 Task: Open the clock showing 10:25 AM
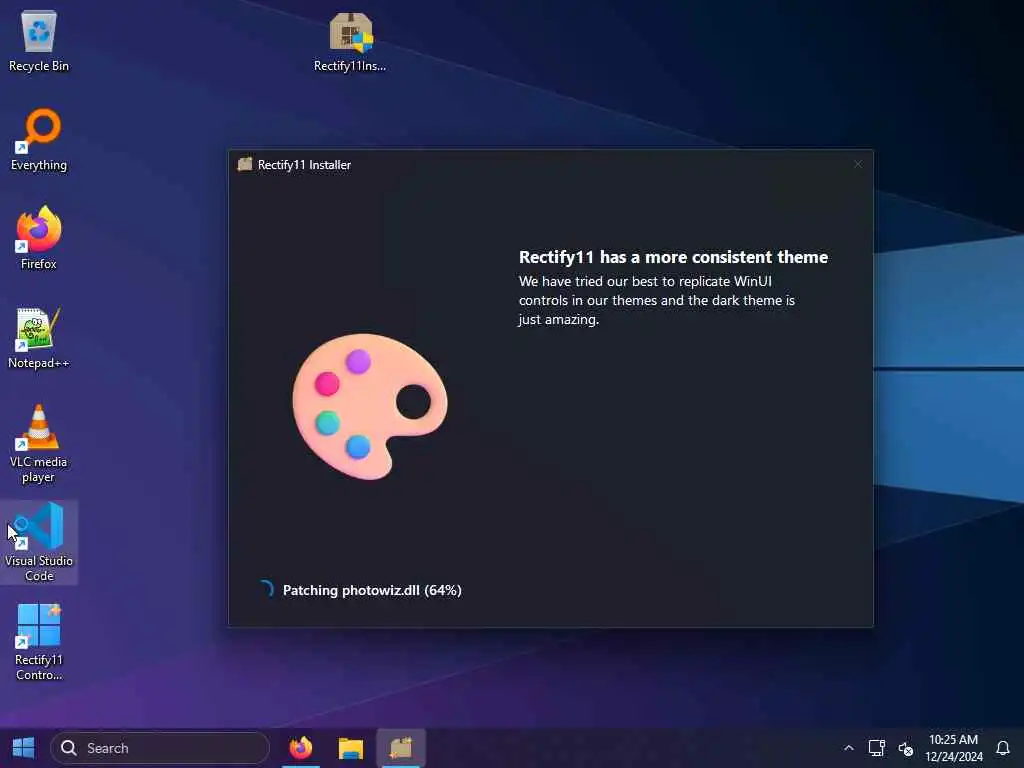(953, 748)
